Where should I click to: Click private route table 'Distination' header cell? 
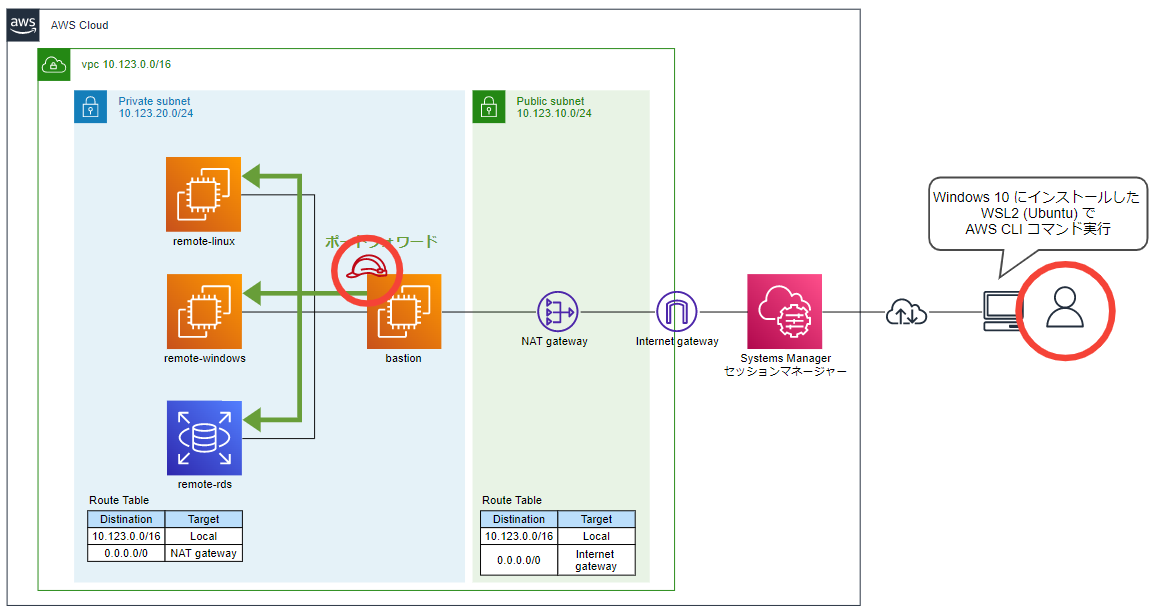coord(126,519)
